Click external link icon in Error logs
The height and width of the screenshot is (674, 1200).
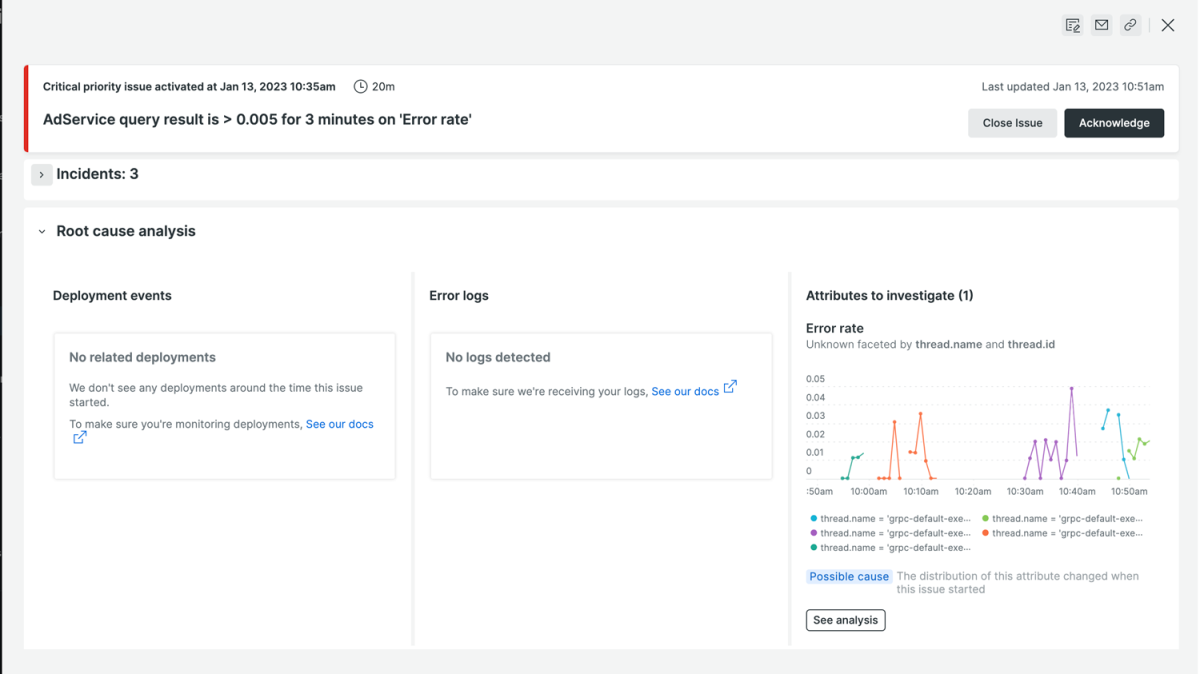coord(730,387)
